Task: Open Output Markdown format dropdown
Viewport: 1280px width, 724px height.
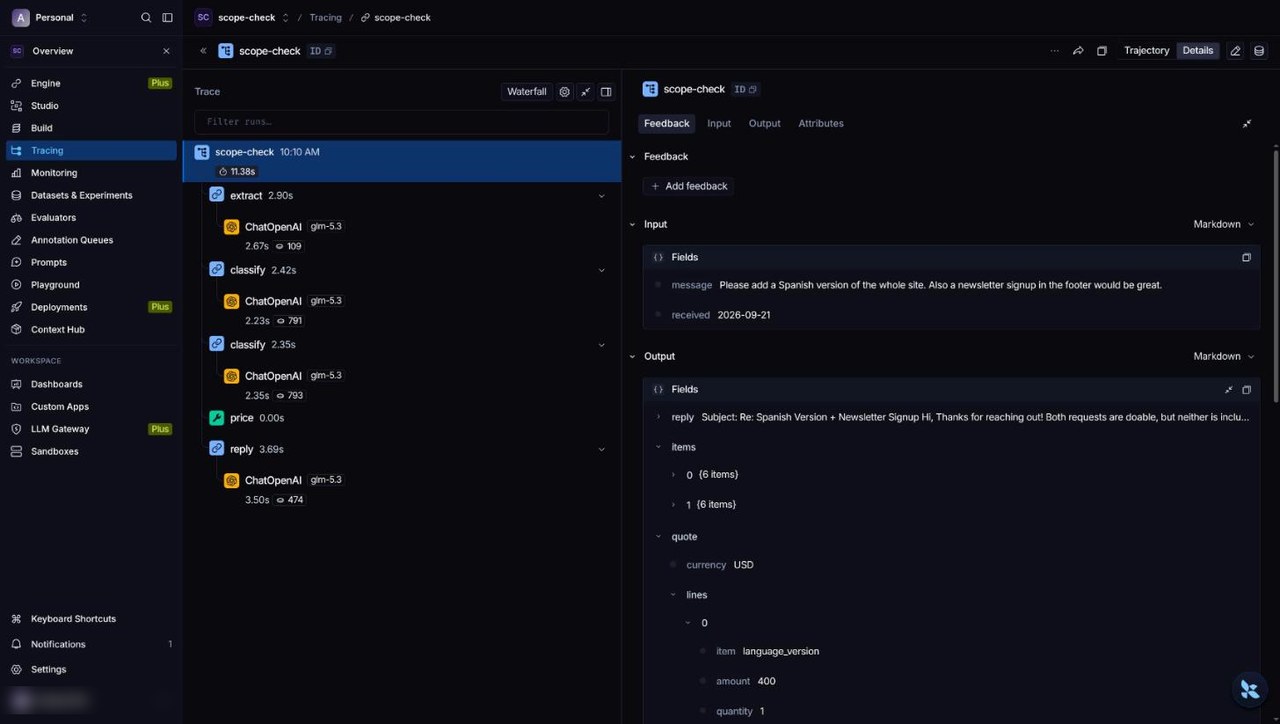Action: (1223, 357)
